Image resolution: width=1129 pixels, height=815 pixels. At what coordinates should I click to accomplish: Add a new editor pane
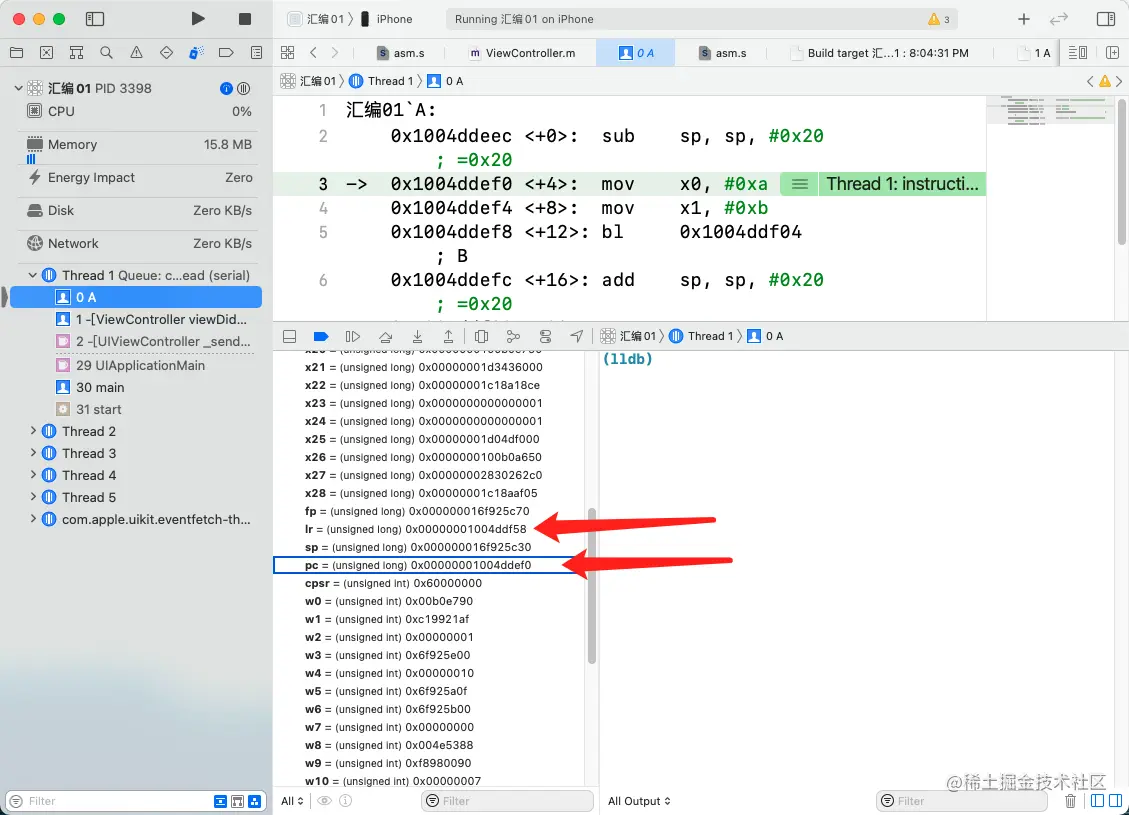tap(1112, 53)
